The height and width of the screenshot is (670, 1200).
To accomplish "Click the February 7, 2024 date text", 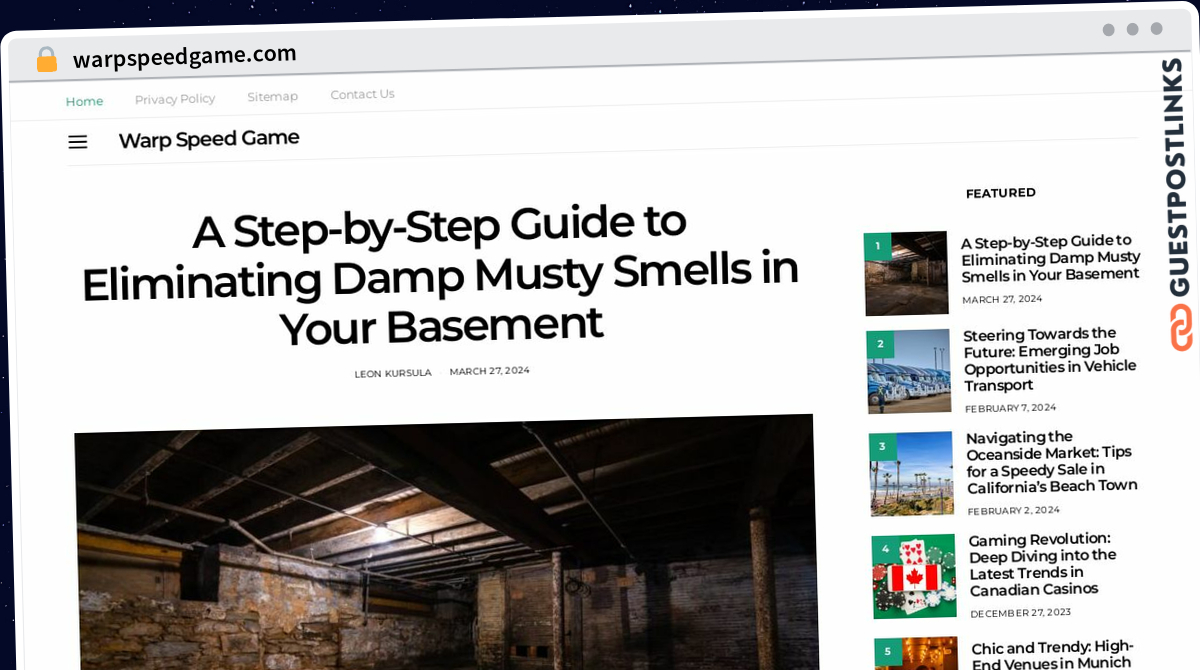I will (1011, 408).
